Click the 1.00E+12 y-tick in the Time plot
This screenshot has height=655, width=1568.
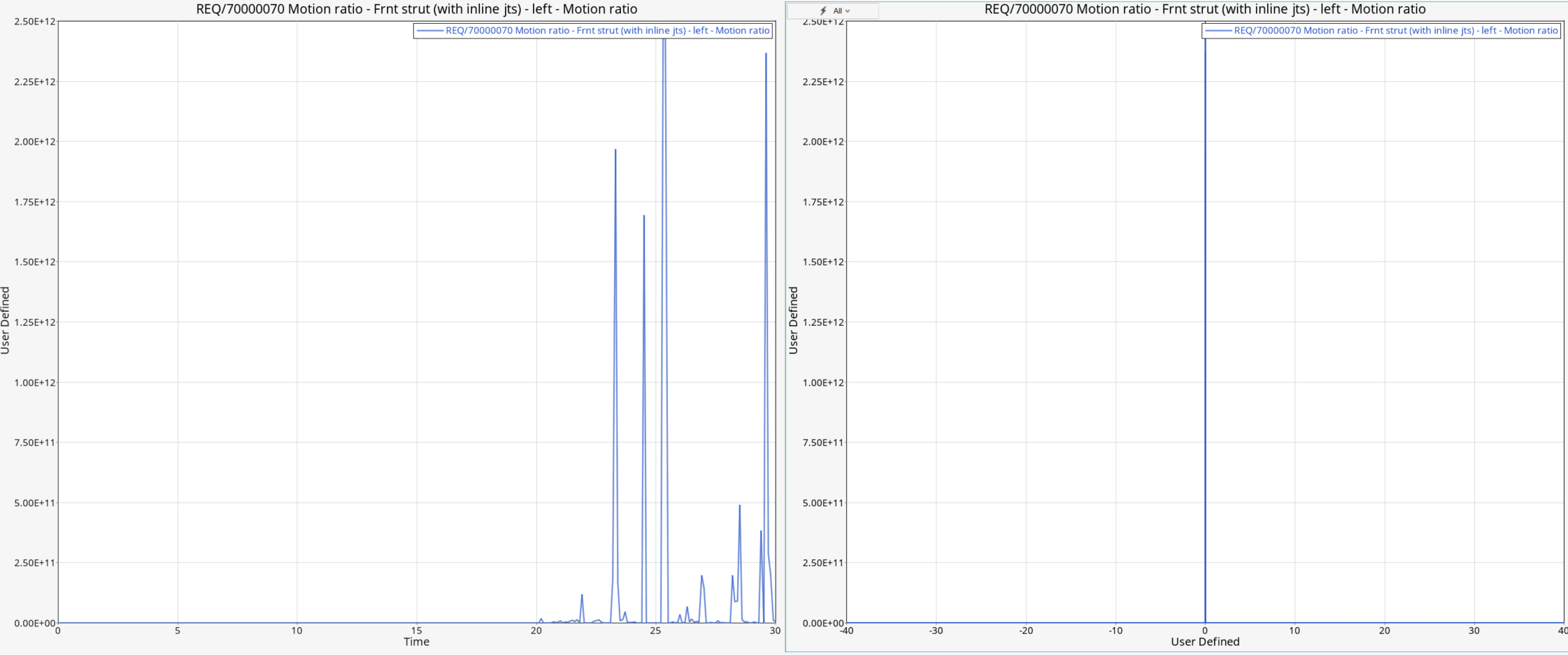tap(35, 382)
